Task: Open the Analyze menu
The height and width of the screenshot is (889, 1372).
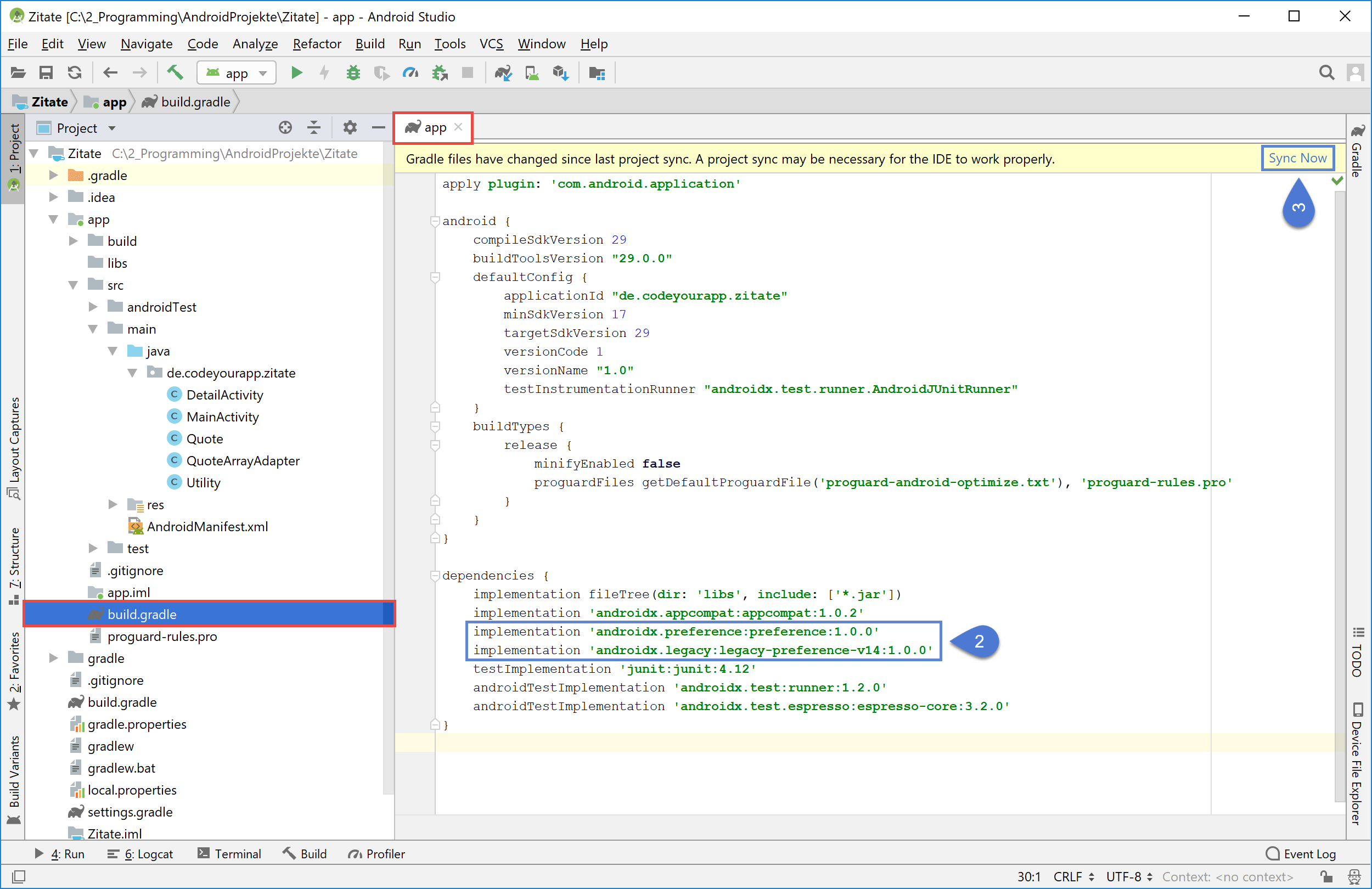Action: tap(255, 44)
